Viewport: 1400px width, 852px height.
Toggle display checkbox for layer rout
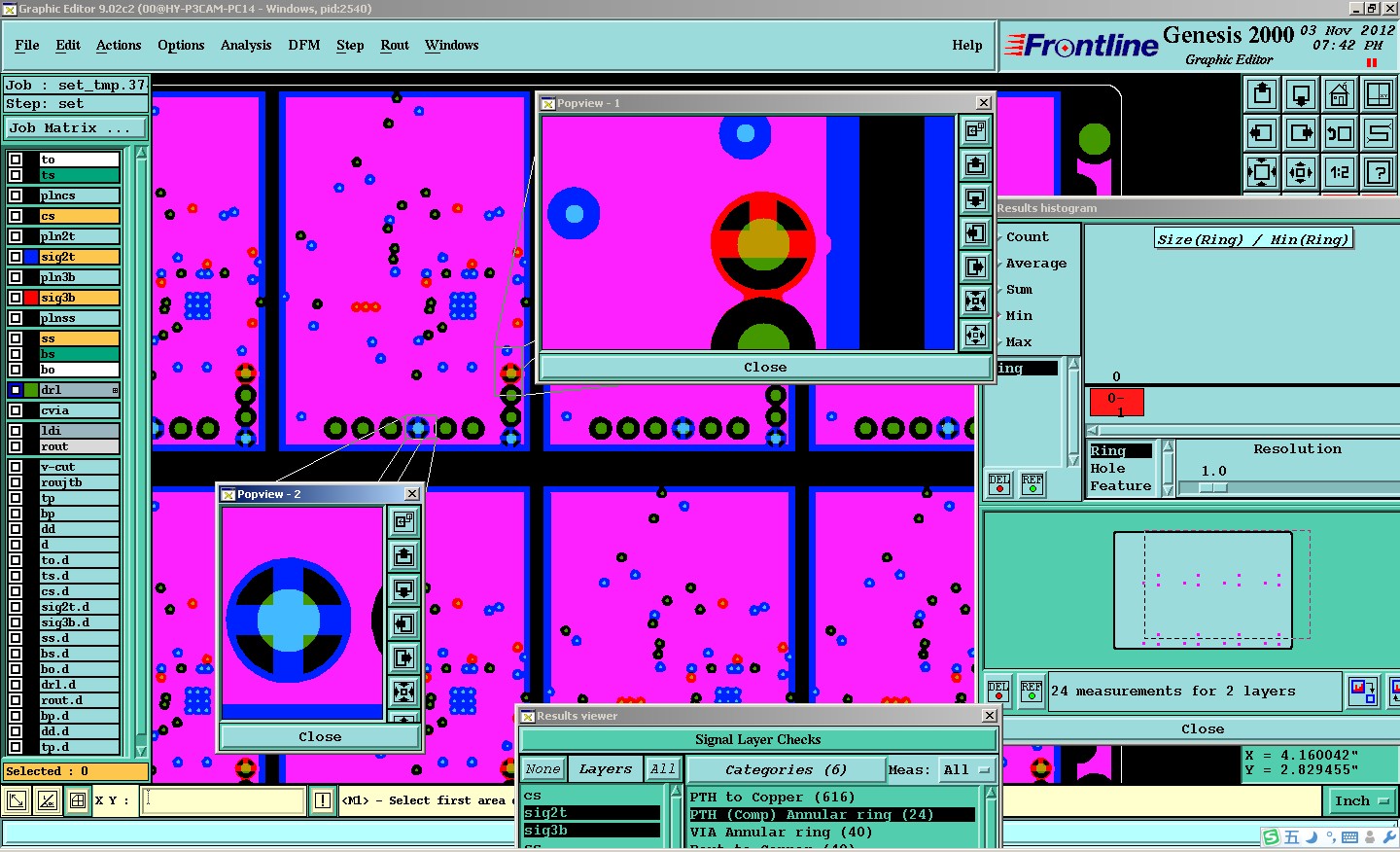(x=16, y=446)
